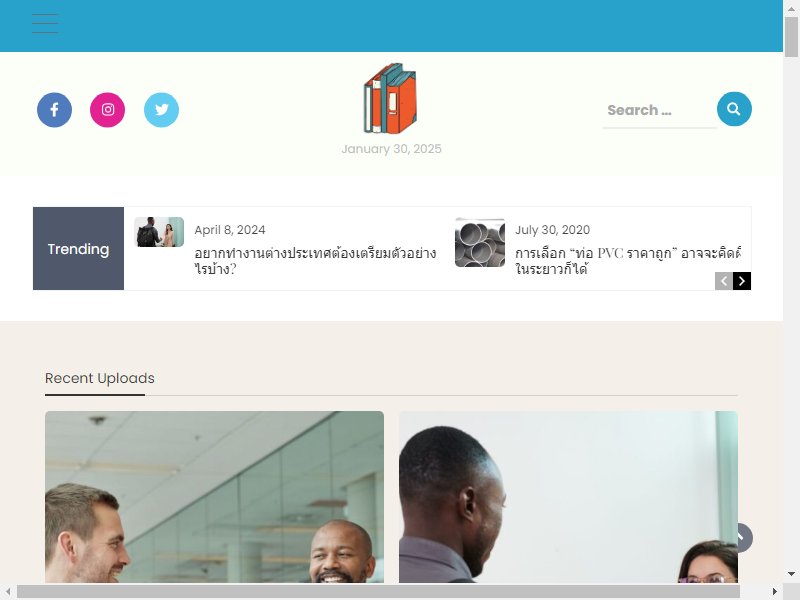This screenshot has width=800, height=600.
Task: Submit search with magnifier button
Action: click(734, 109)
